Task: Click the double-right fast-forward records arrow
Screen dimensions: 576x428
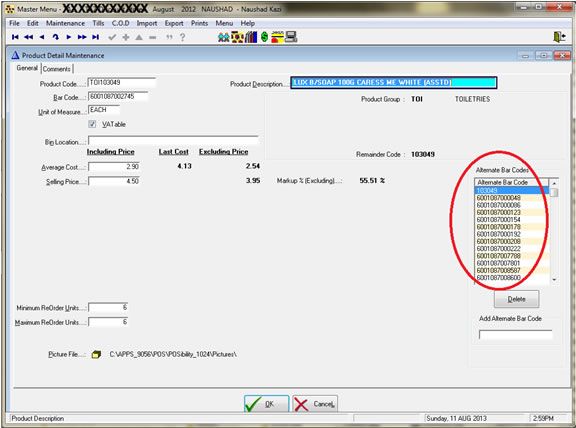Action: tap(82, 37)
